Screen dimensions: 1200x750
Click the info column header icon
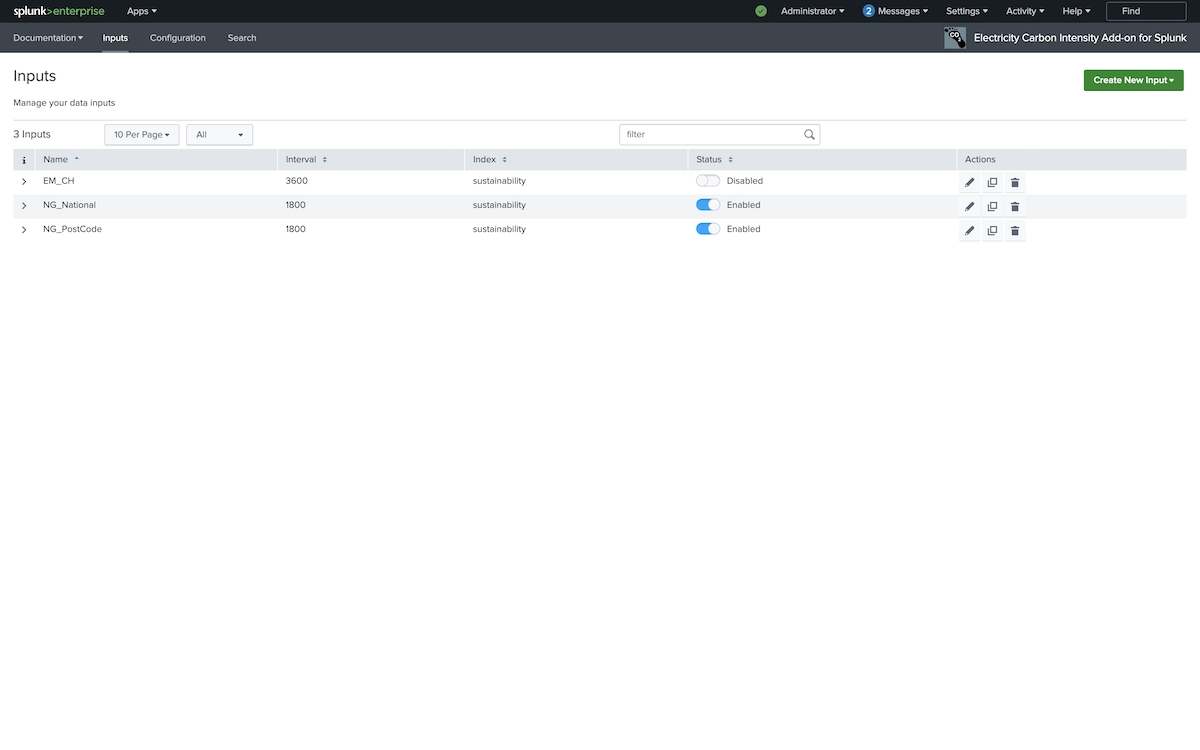click(24, 159)
